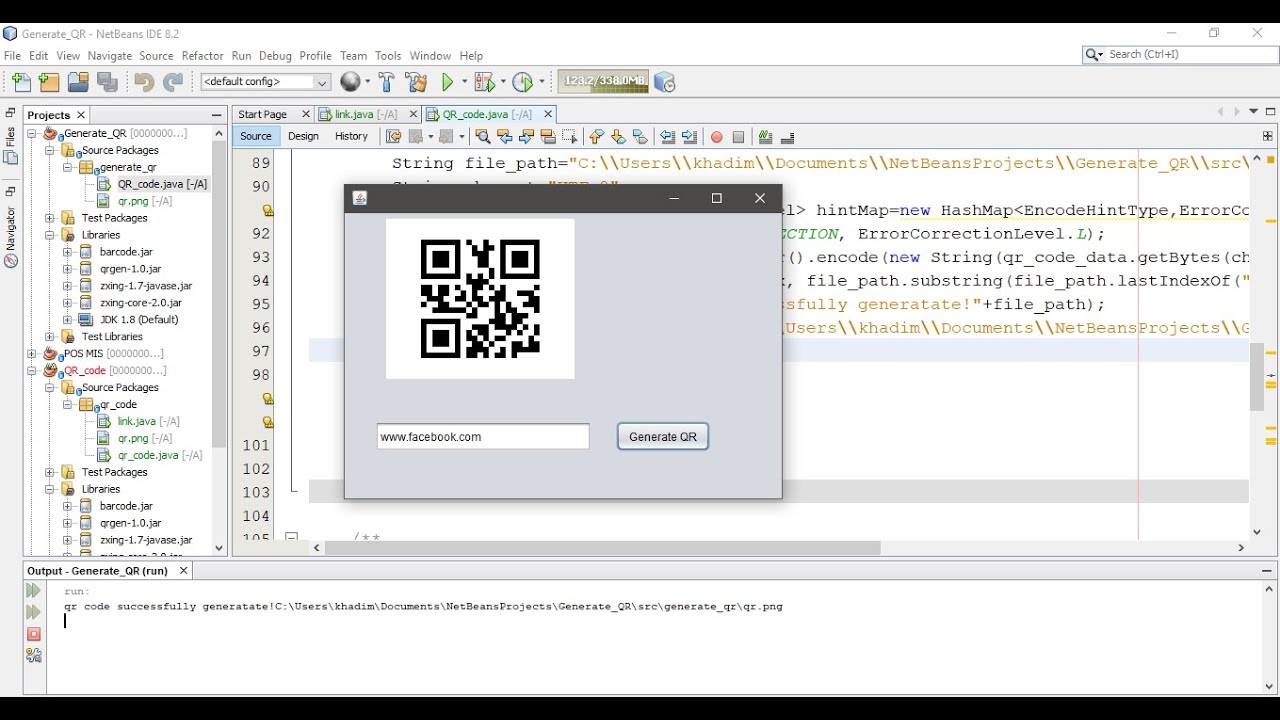Screen dimensions: 1280x720
Task: Expand barcode.jar under Generate_QR Libraries
Action: (x=67, y=252)
